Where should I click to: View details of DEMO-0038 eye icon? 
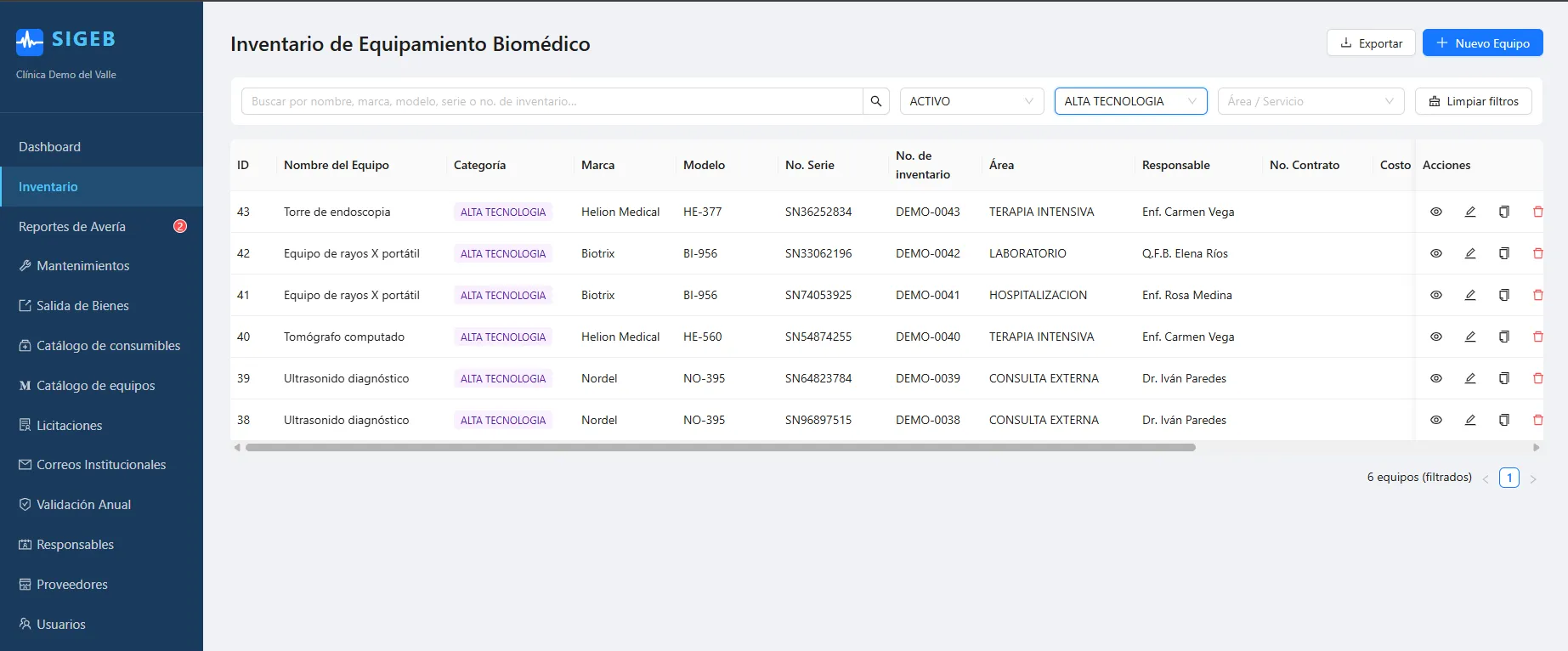point(1436,420)
